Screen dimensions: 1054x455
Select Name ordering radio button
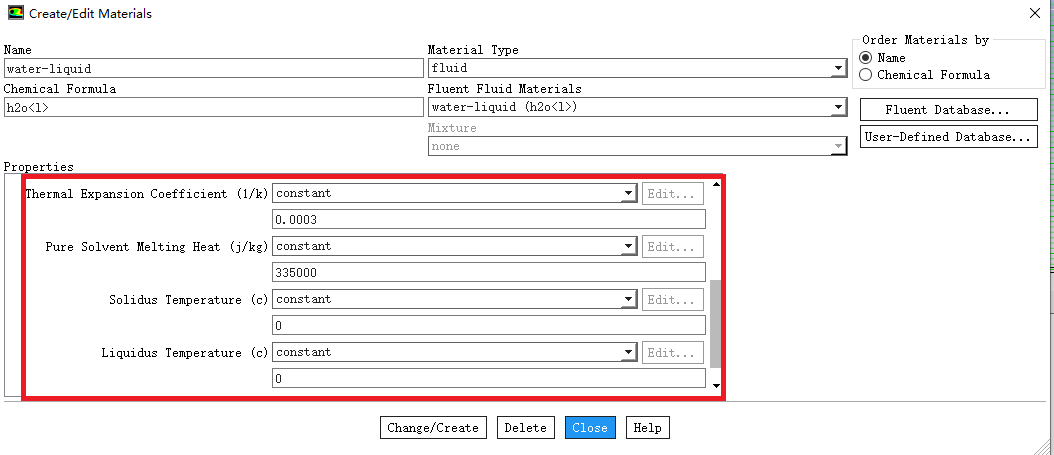pos(866,58)
